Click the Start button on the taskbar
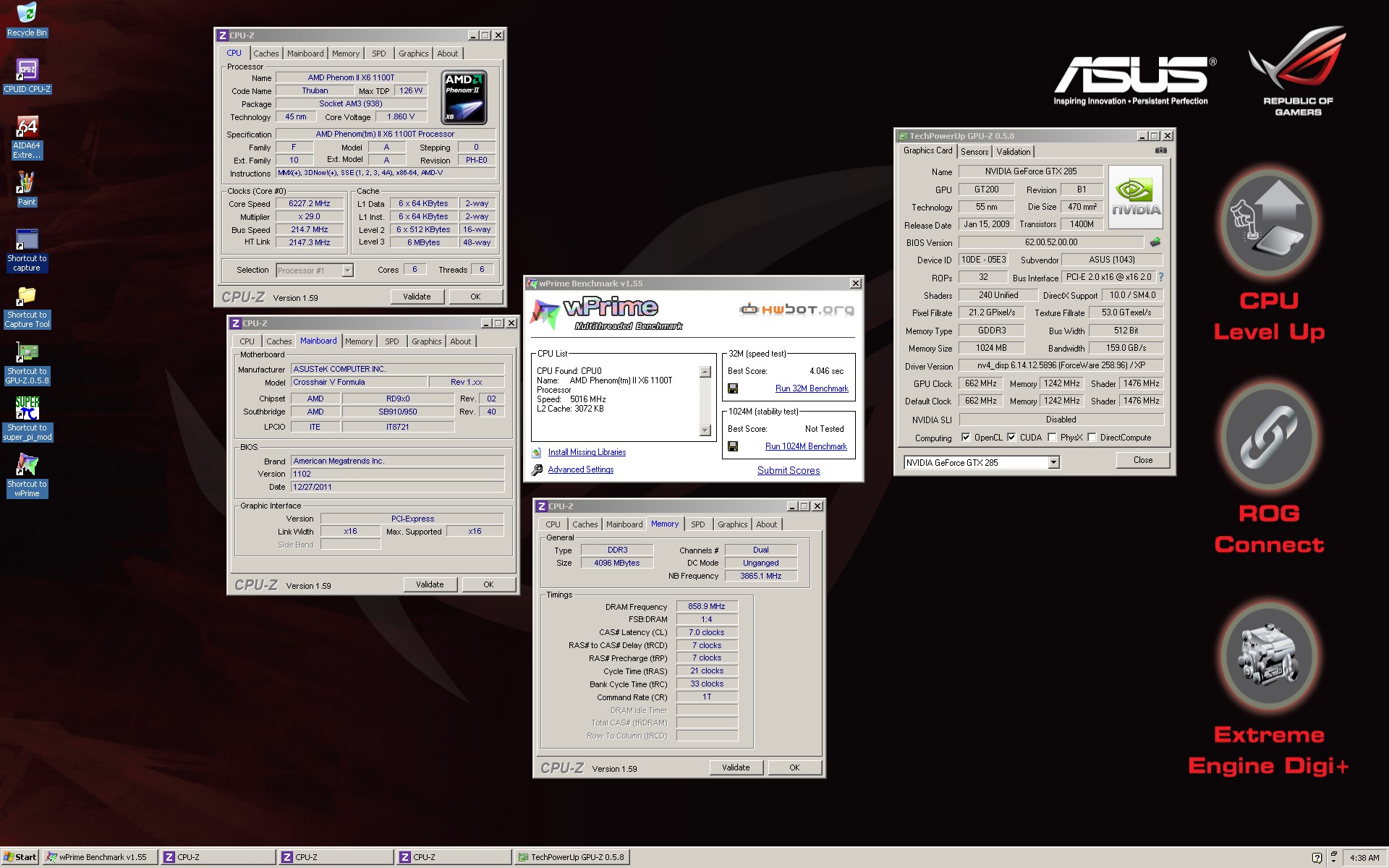1389x868 pixels. [x=20, y=857]
